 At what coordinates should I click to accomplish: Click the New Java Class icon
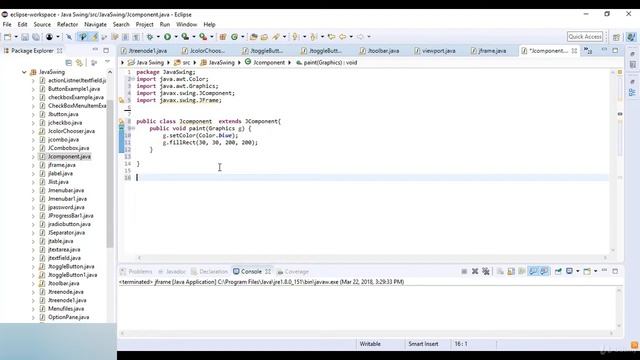click(234, 37)
